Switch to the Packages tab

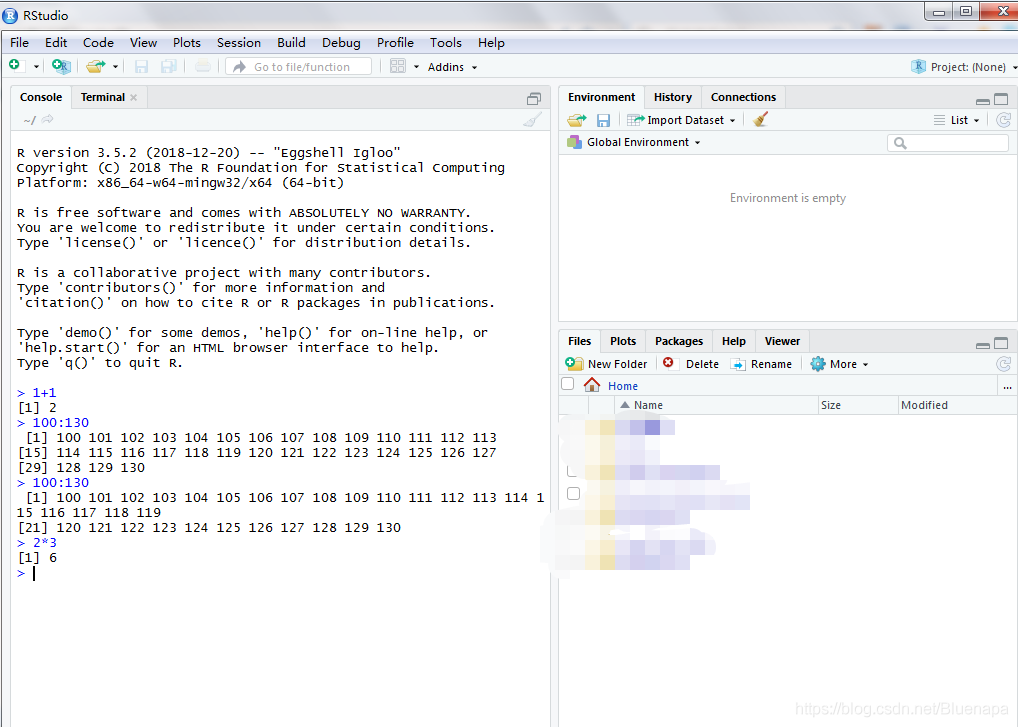(x=678, y=341)
